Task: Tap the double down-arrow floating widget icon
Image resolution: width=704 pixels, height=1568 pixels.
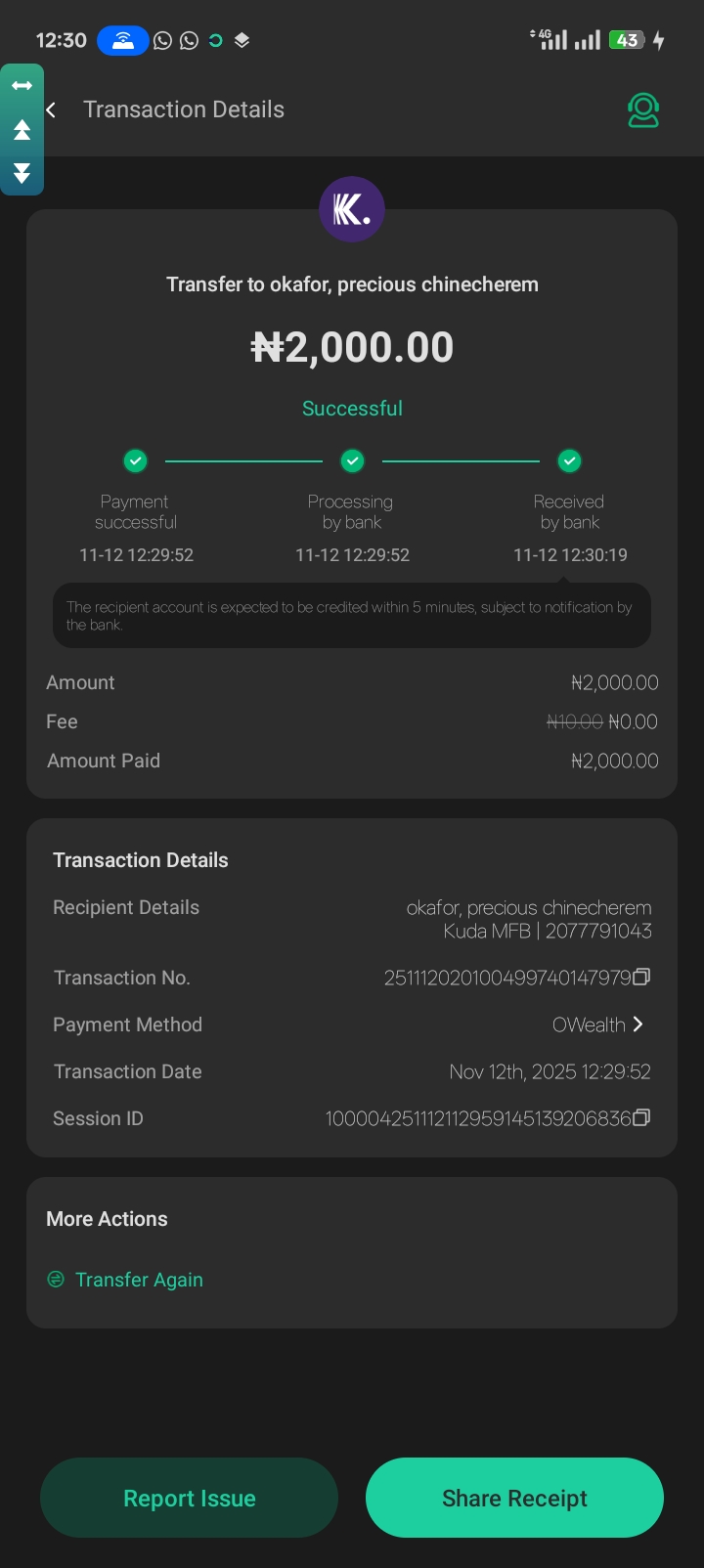Action: (x=22, y=174)
